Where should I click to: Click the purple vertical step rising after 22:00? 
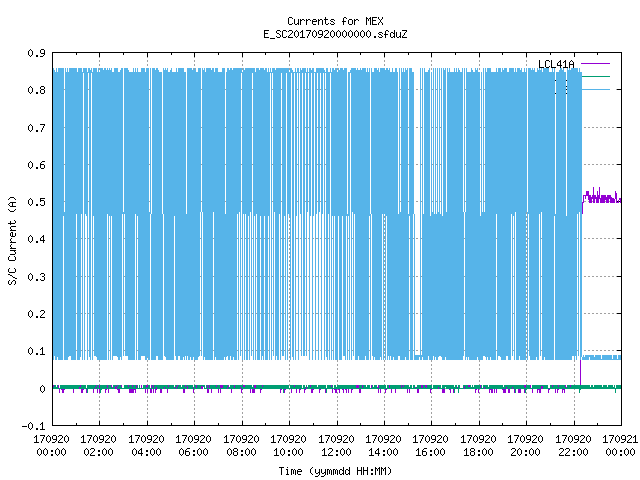coord(580,371)
